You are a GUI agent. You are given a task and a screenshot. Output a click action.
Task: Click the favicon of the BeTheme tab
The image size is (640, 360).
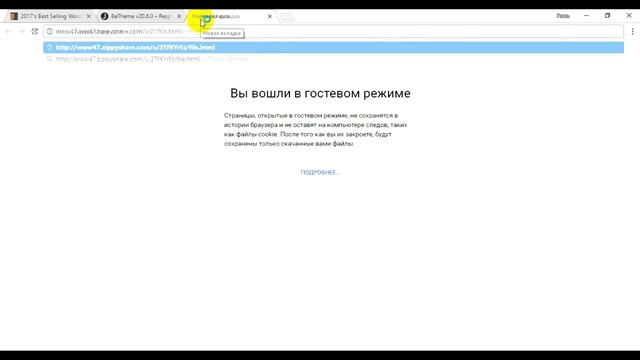point(104,16)
